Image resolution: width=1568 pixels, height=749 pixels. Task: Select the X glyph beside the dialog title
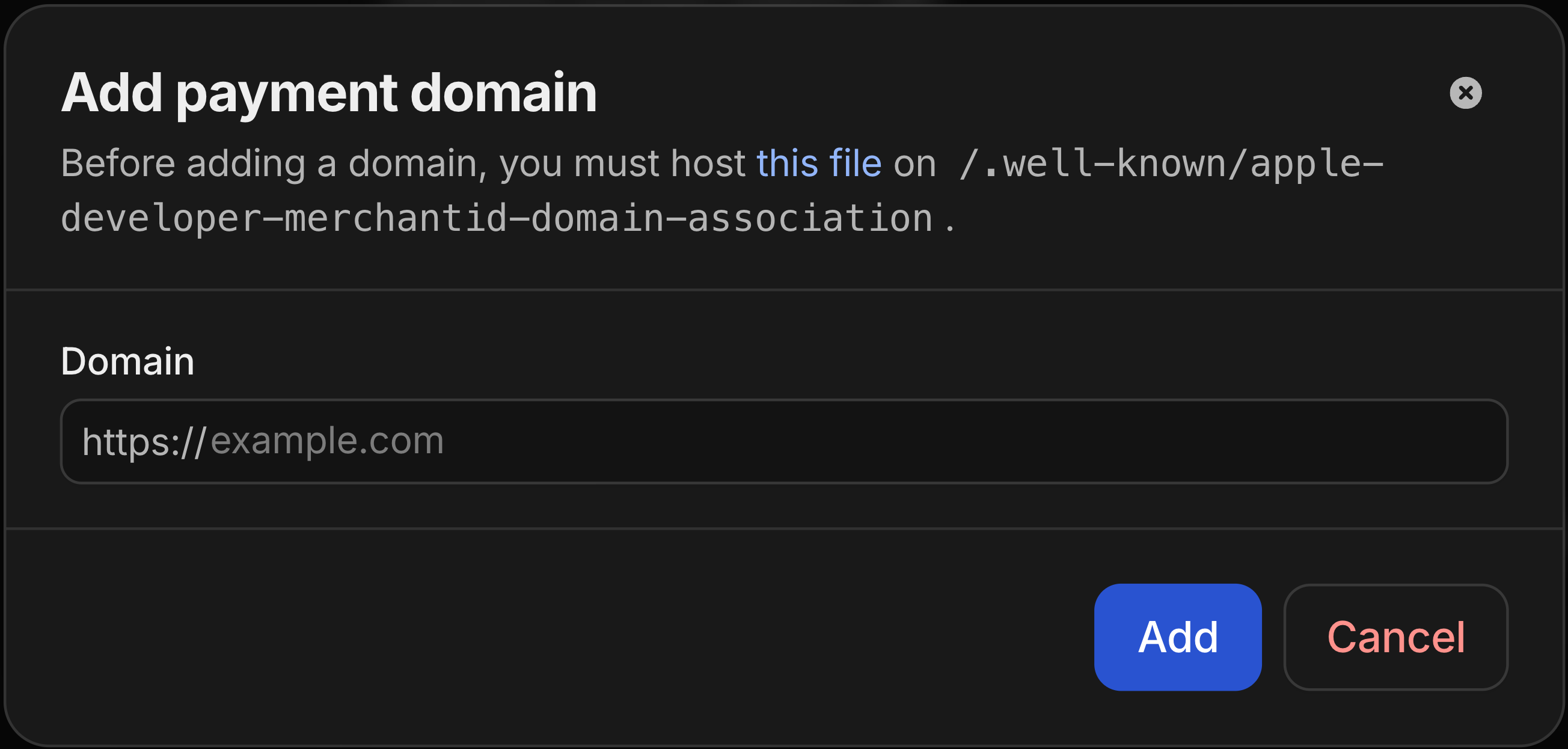coord(1466,92)
